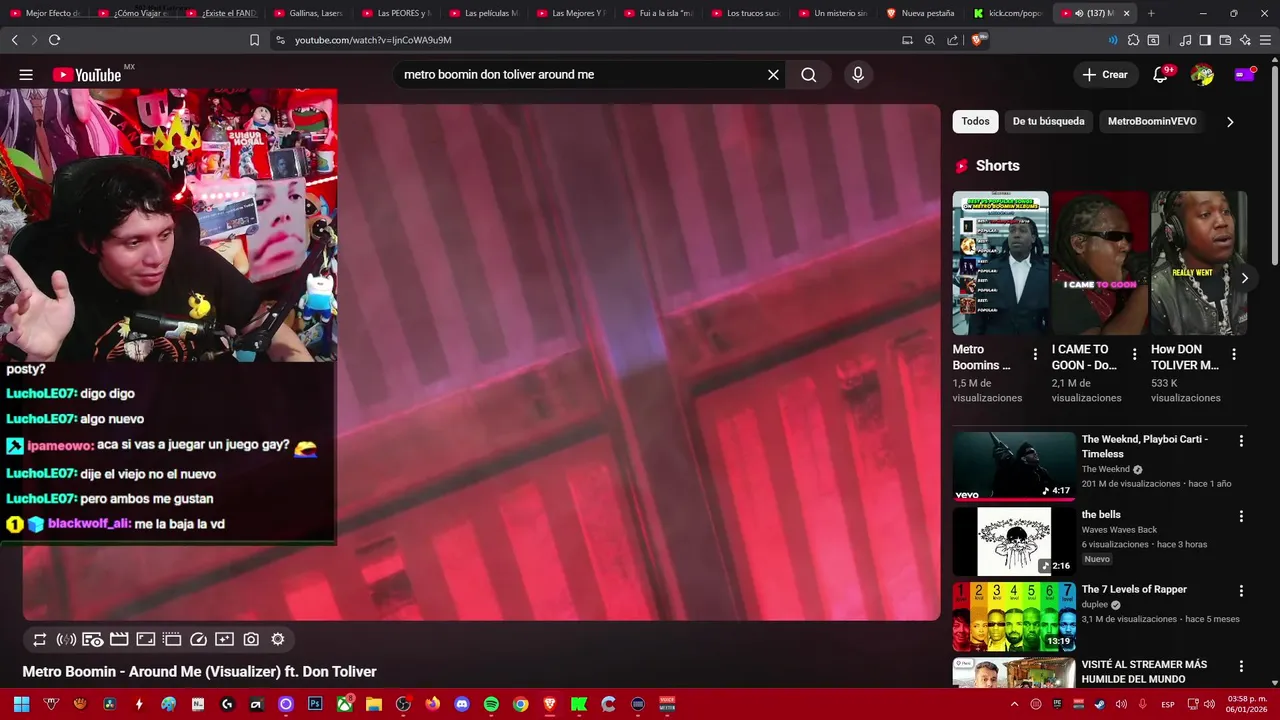1280x720 pixels.
Task: Open options for the Metro Boomins short
Action: click(x=1035, y=354)
